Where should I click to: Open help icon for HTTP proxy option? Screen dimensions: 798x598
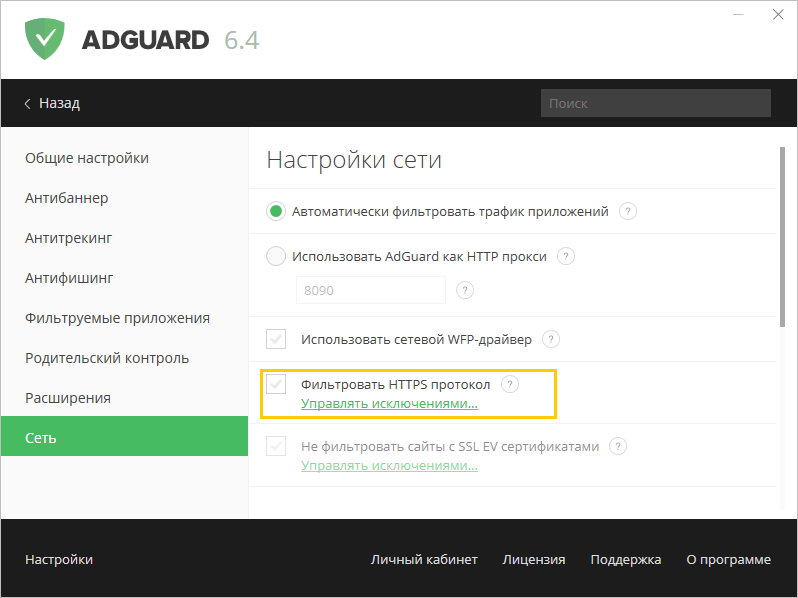click(566, 256)
